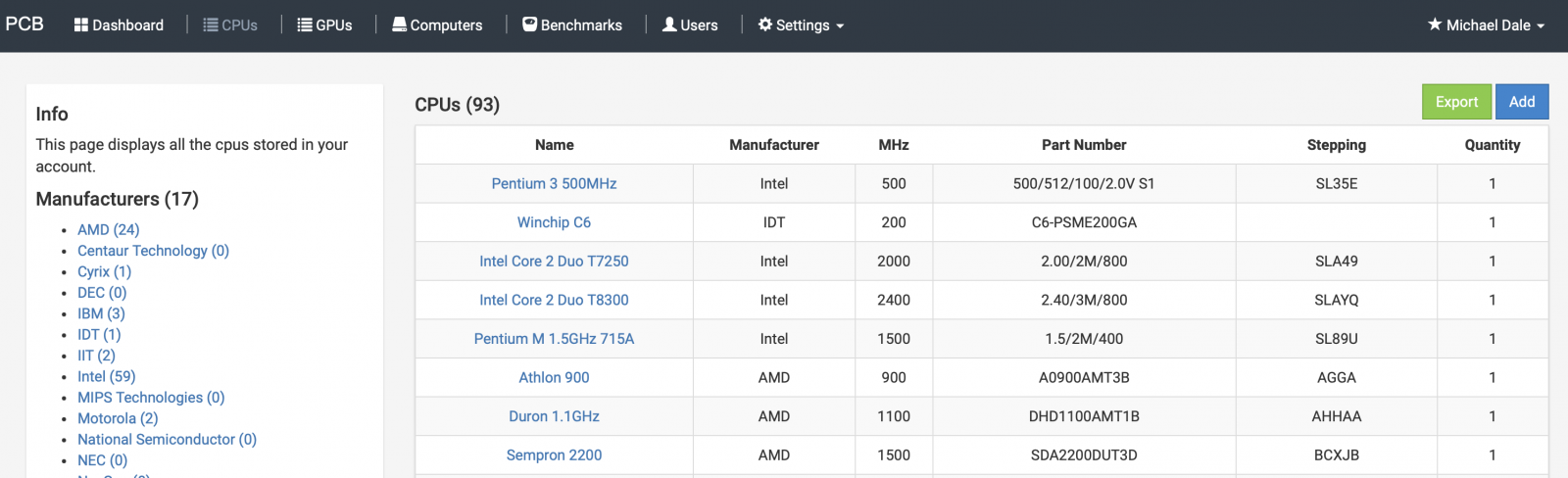The image size is (1568, 478).
Task: Open the Winchip C6 entry
Action: point(554,222)
